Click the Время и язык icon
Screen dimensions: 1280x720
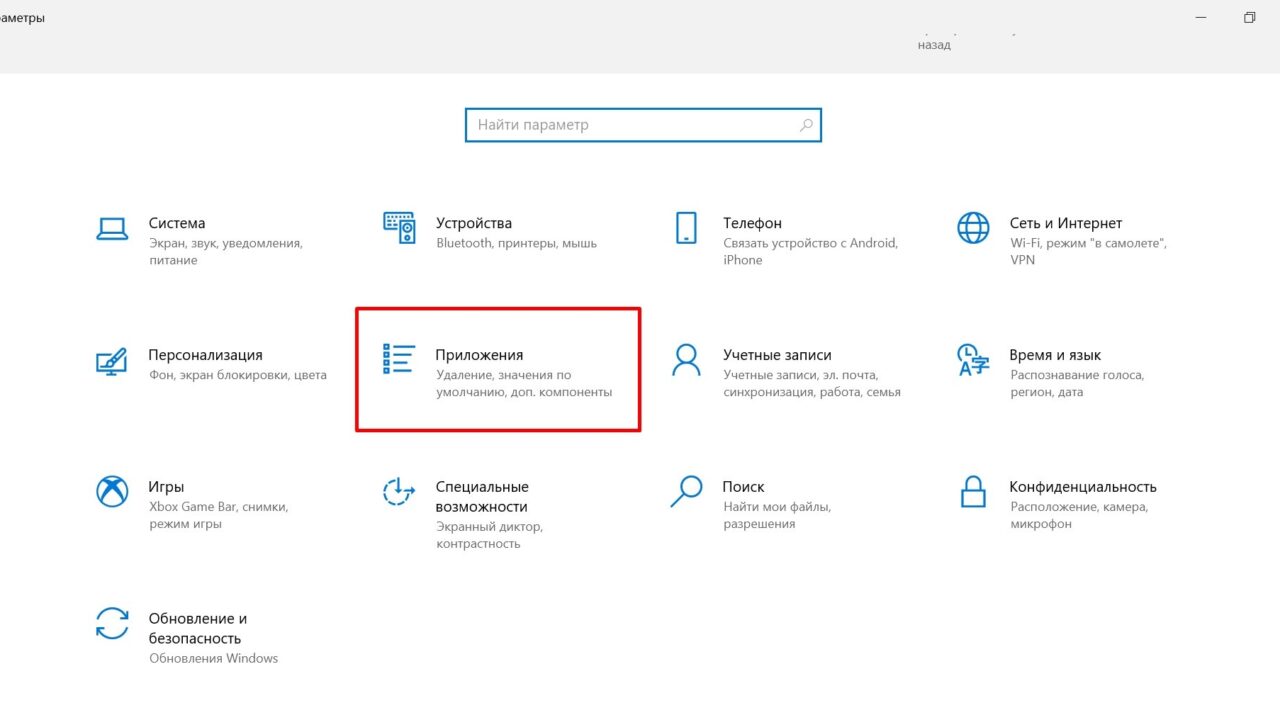pos(973,360)
